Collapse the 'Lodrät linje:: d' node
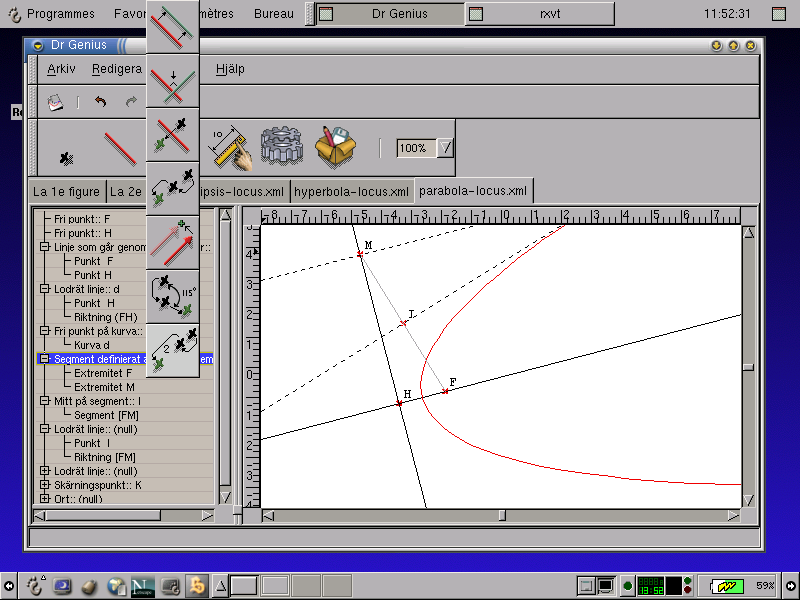 44,289
